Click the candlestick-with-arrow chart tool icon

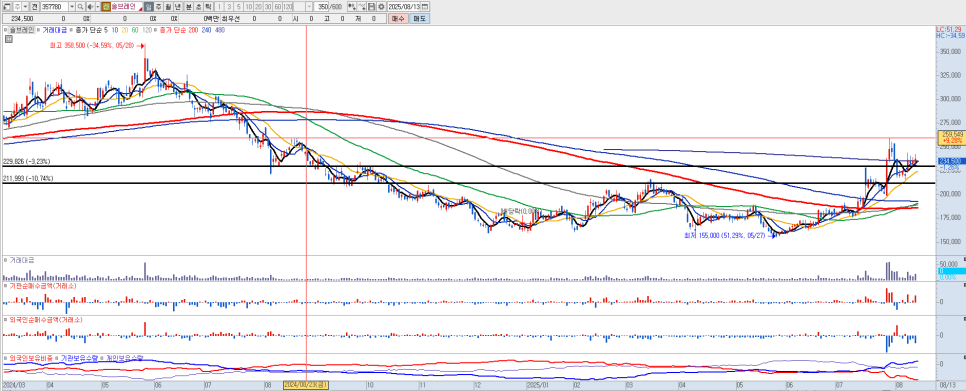coord(352,6)
